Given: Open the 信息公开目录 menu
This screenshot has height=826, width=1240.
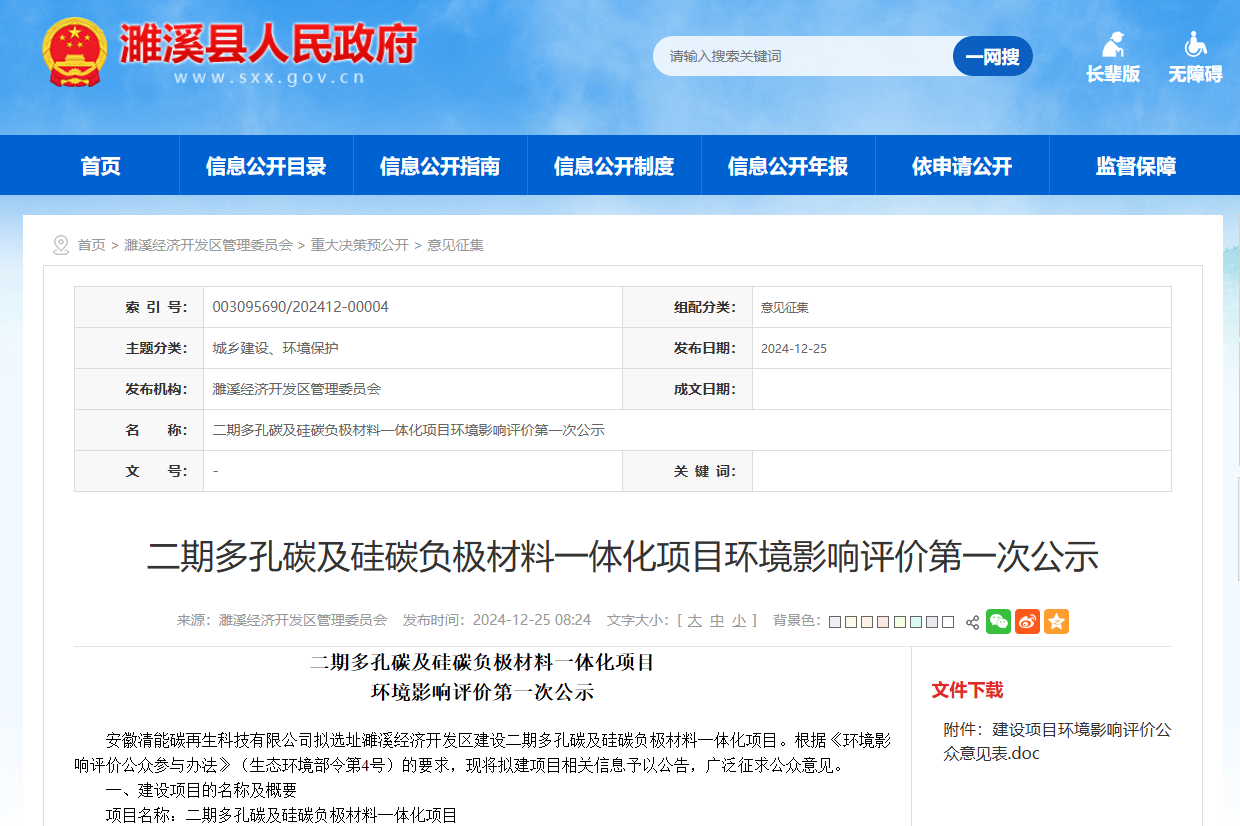Looking at the screenshot, I should click(x=266, y=166).
